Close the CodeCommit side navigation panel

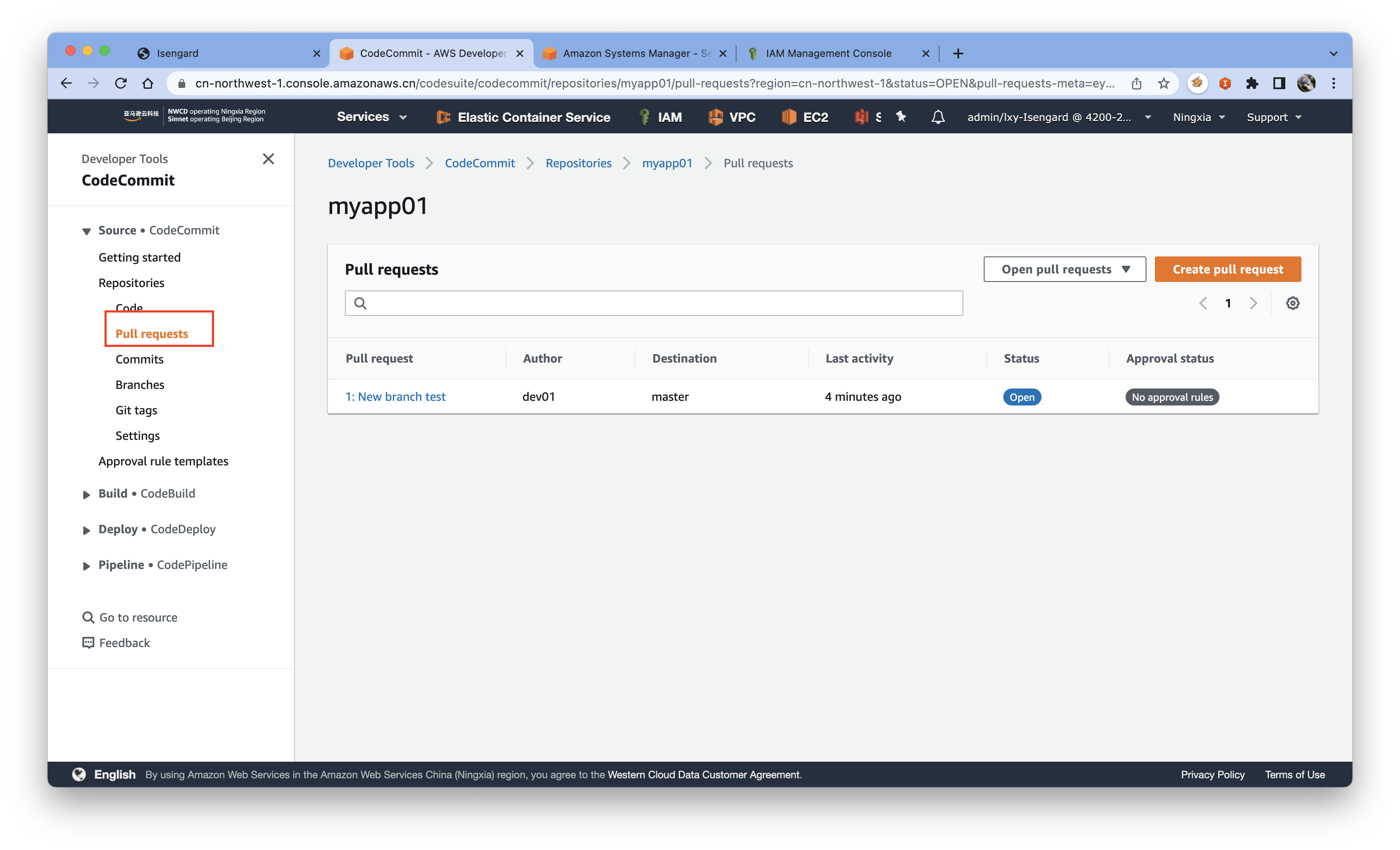pyautogui.click(x=268, y=159)
